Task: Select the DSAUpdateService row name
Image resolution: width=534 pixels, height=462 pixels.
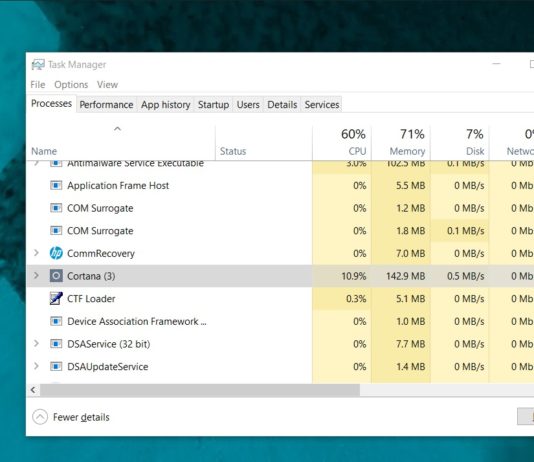Action: click(x=108, y=367)
